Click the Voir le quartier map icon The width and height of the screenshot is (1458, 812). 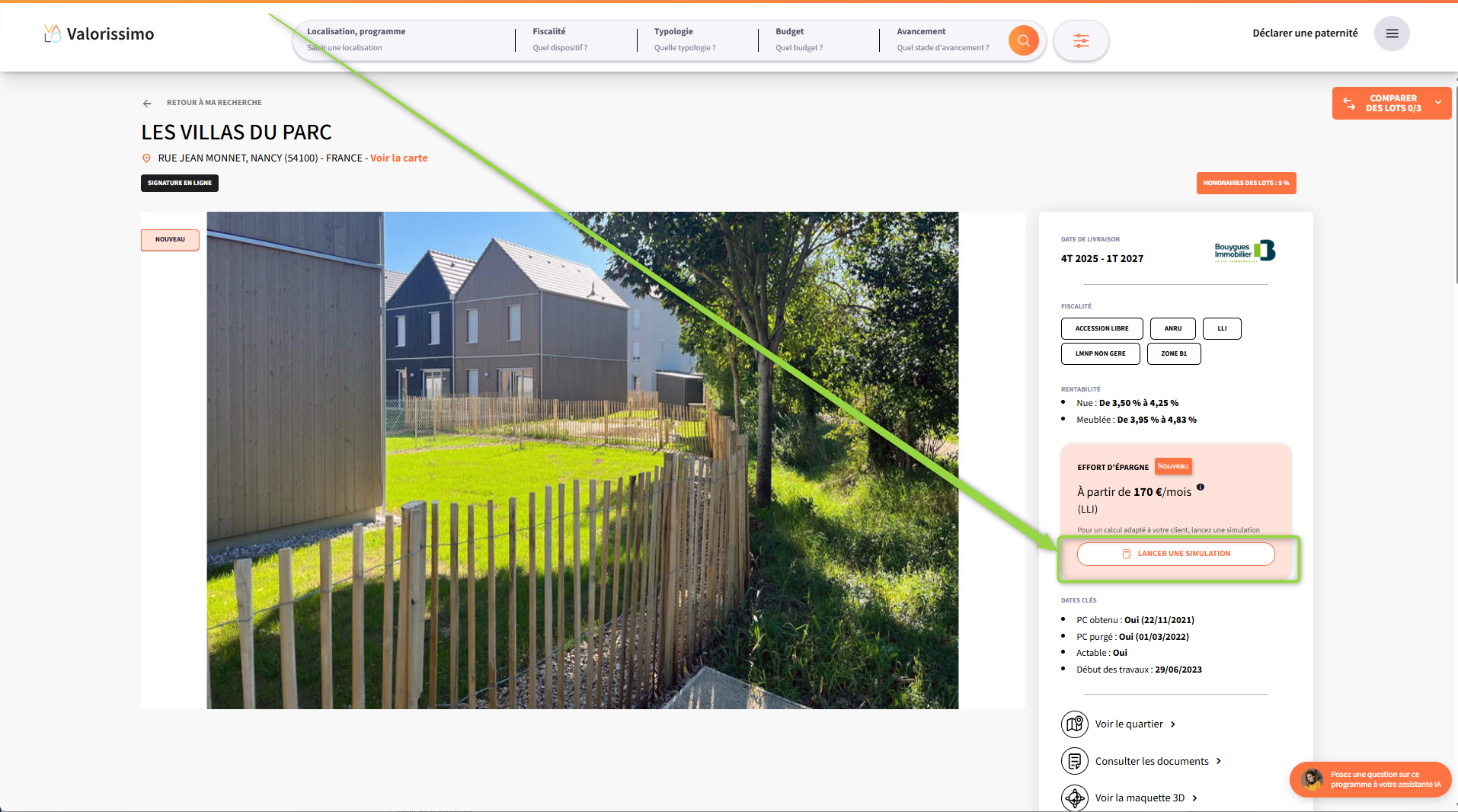click(x=1074, y=724)
